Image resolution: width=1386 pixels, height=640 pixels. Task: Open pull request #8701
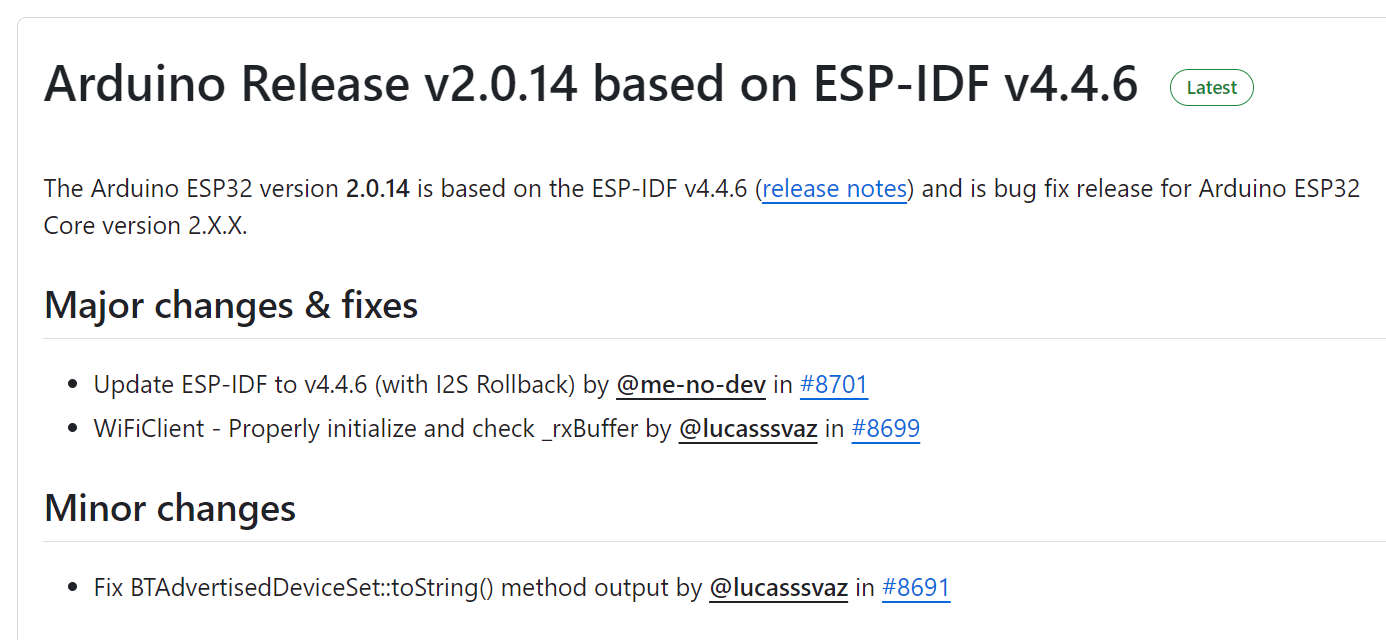834,385
